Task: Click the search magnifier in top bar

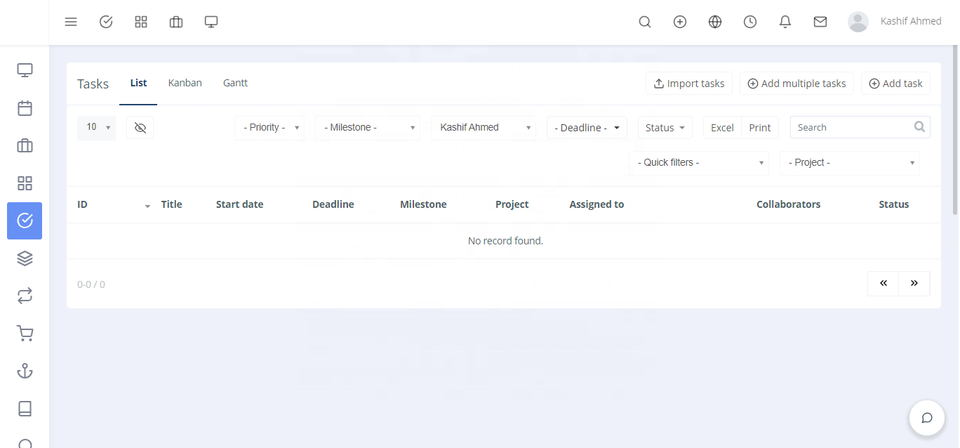Action: pos(645,22)
